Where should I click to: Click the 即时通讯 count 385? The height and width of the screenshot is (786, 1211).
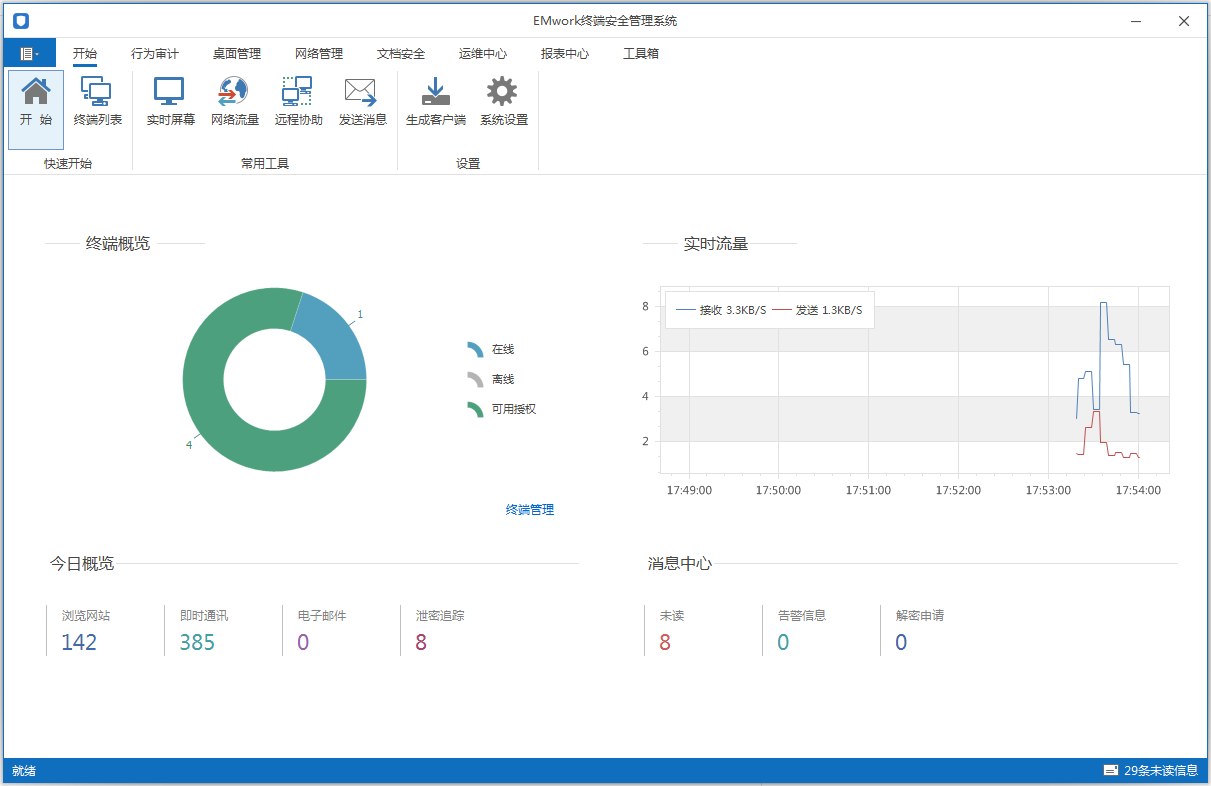pyautogui.click(x=197, y=642)
